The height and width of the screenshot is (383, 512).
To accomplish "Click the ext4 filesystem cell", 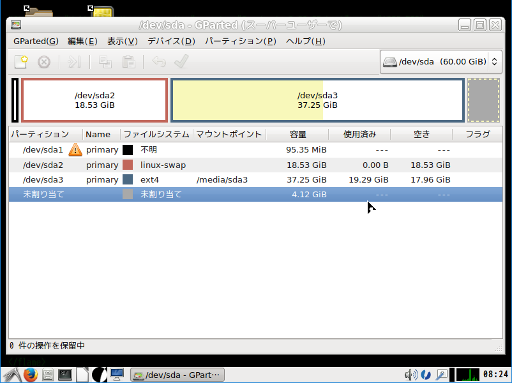I will (149, 180).
